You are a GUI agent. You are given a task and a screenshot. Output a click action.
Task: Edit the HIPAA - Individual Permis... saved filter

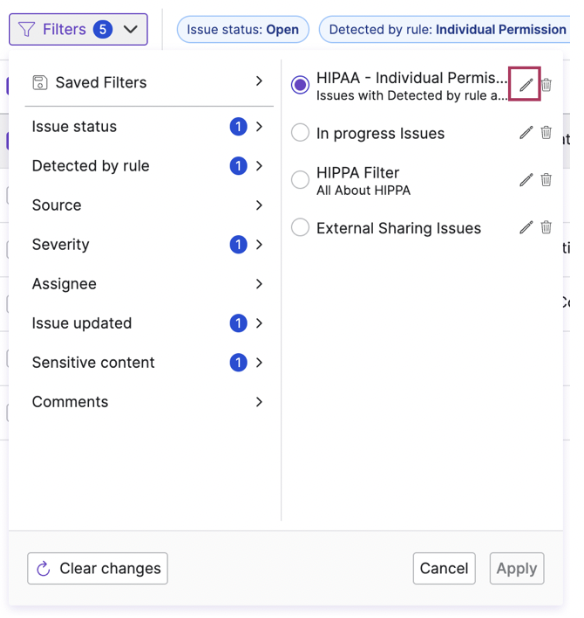pos(526,85)
